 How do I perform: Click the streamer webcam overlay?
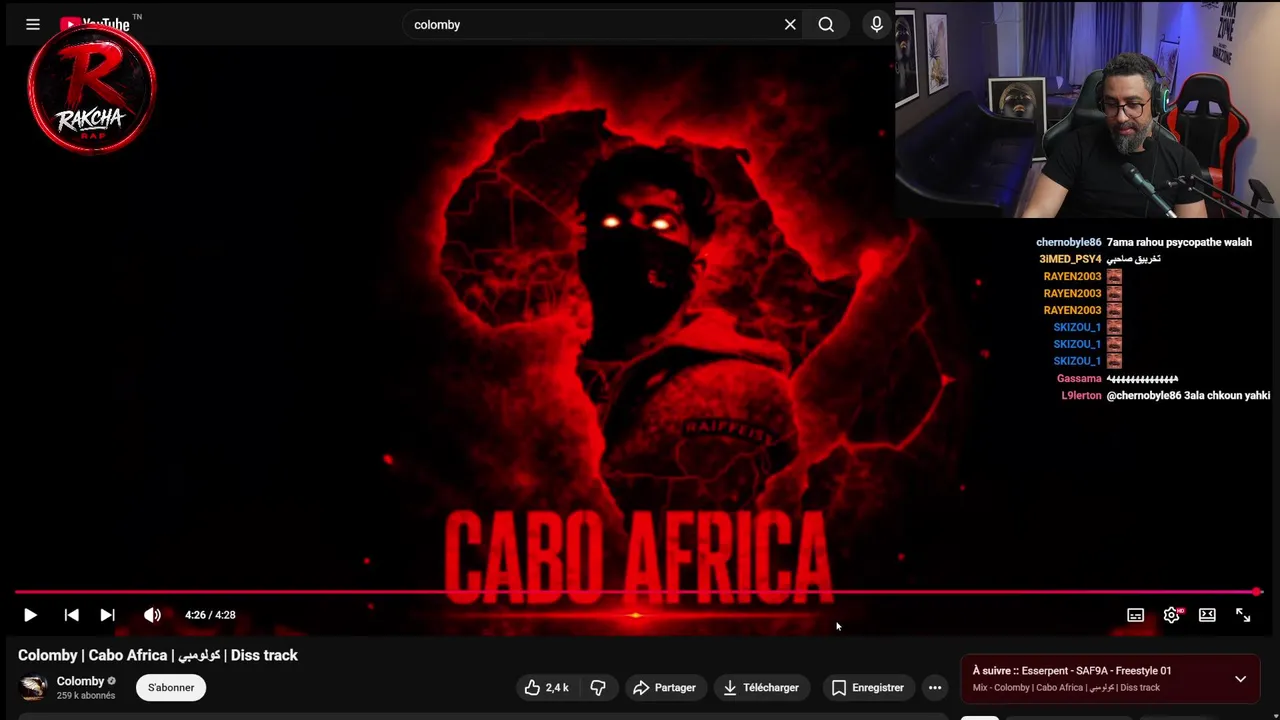1088,109
